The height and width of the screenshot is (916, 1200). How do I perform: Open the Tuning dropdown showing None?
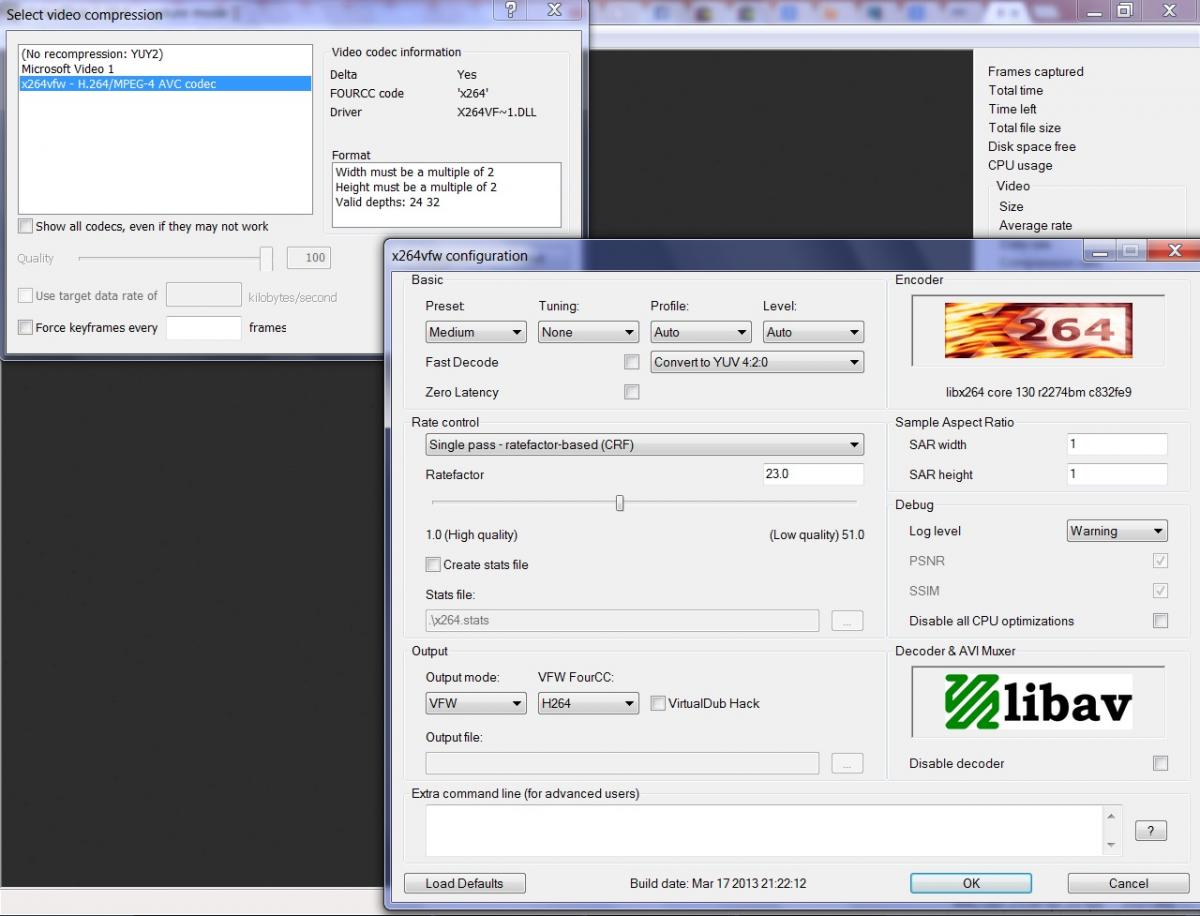pos(588,332)
